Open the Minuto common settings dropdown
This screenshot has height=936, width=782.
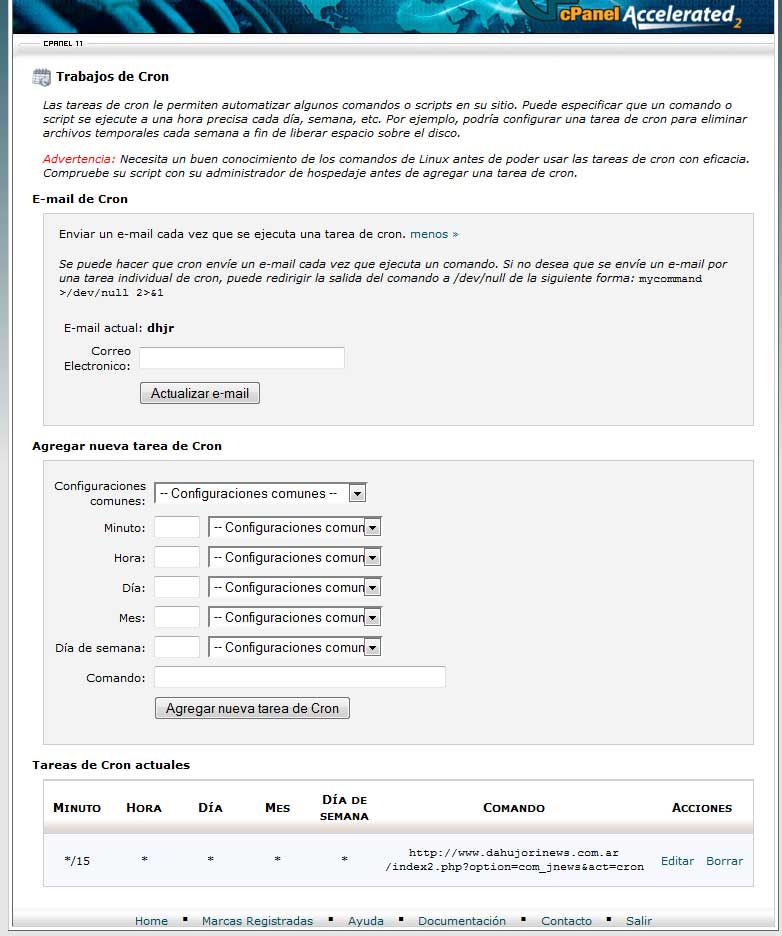295,528
